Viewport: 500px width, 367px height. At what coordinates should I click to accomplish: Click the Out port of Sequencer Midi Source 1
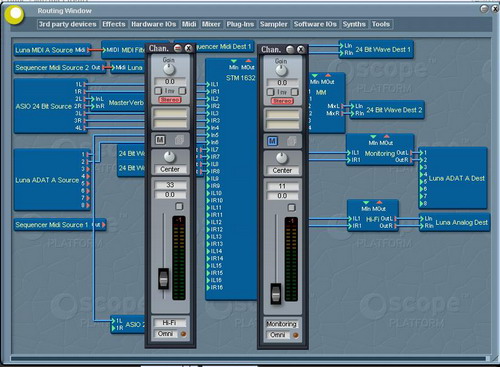tap(104, 225)
